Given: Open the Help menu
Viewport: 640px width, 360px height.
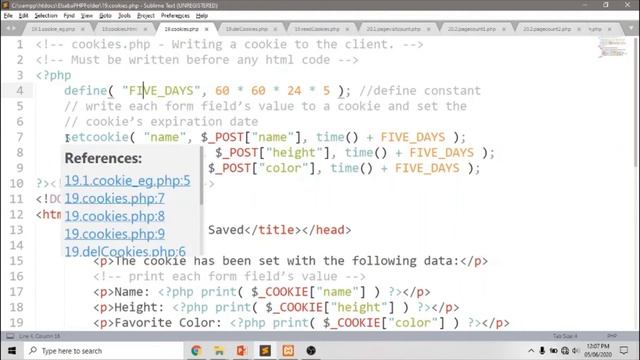Looking at the screenshot, I should [x=202, y=16].
